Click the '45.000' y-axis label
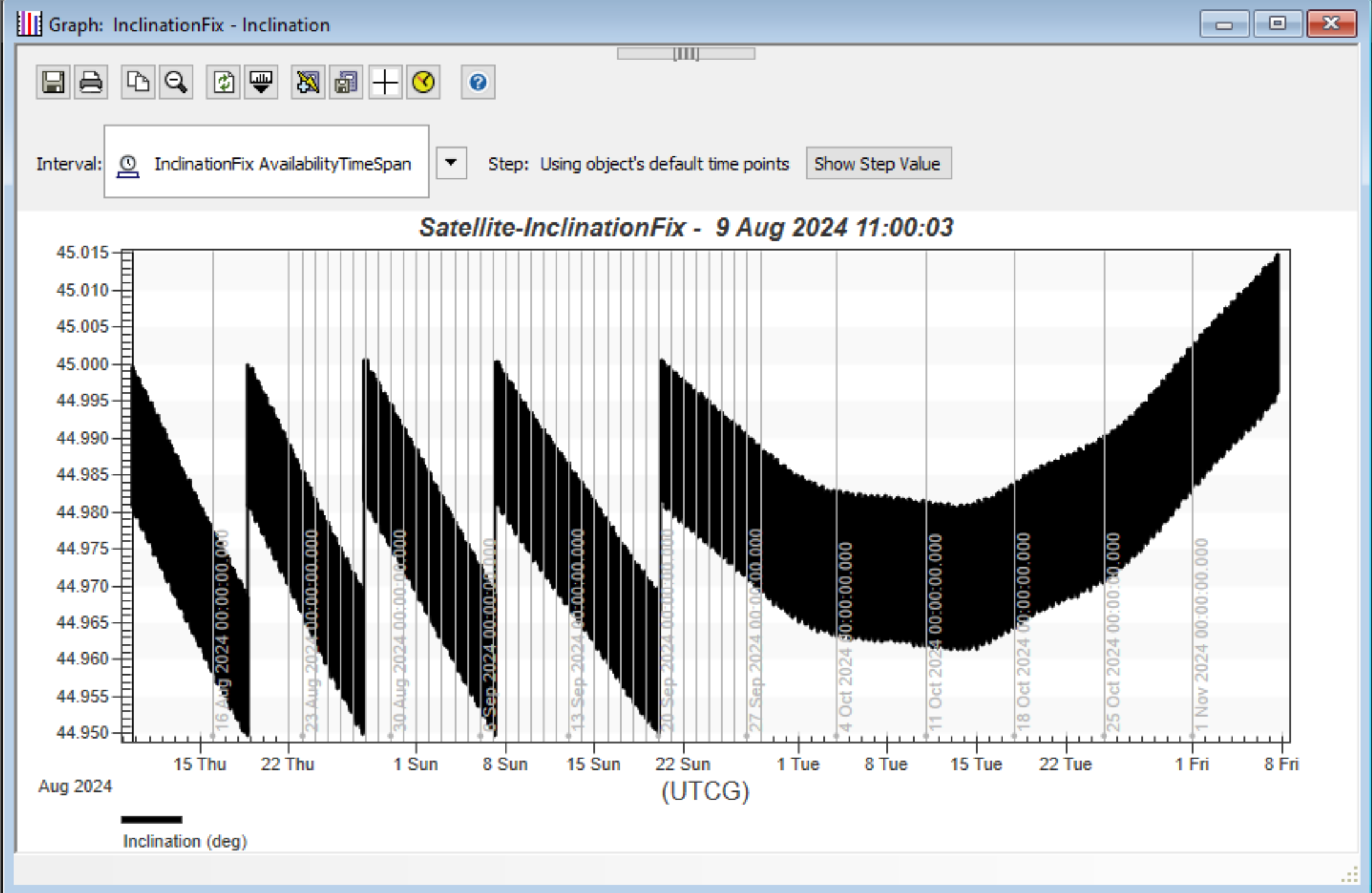1372x893 pixels. click(83, 364)
